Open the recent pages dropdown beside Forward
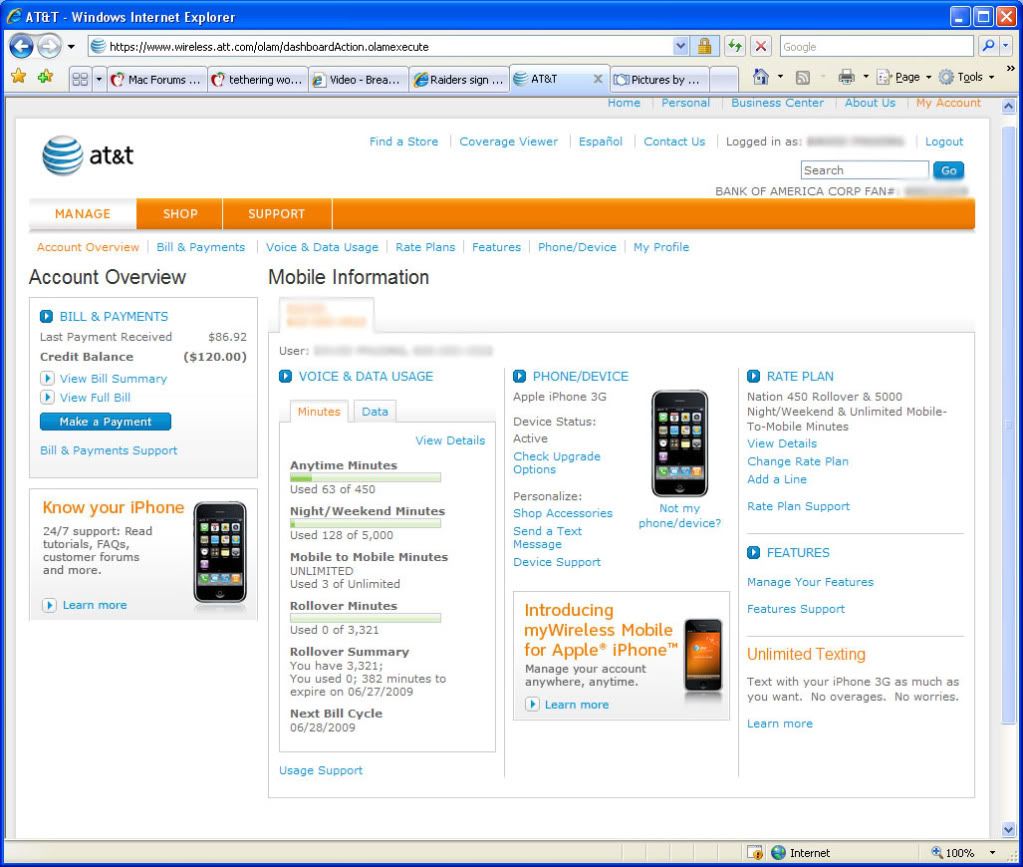Image resolution: width=1023 pixels, height=867 pixels. coord(71,47)
